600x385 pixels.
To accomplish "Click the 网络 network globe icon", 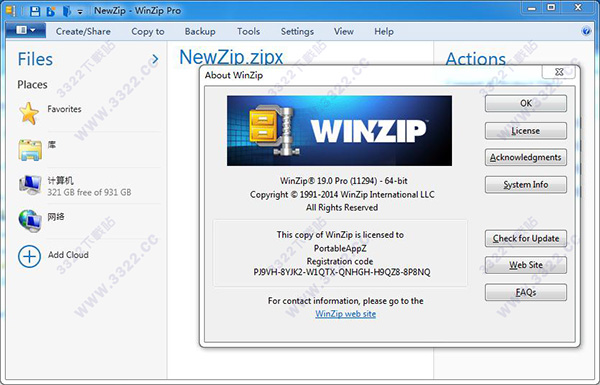I will [30, 221].
